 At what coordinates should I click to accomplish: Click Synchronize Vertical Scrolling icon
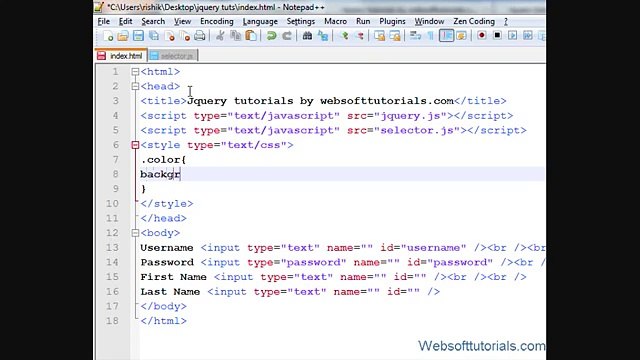[x=380, y=36]
